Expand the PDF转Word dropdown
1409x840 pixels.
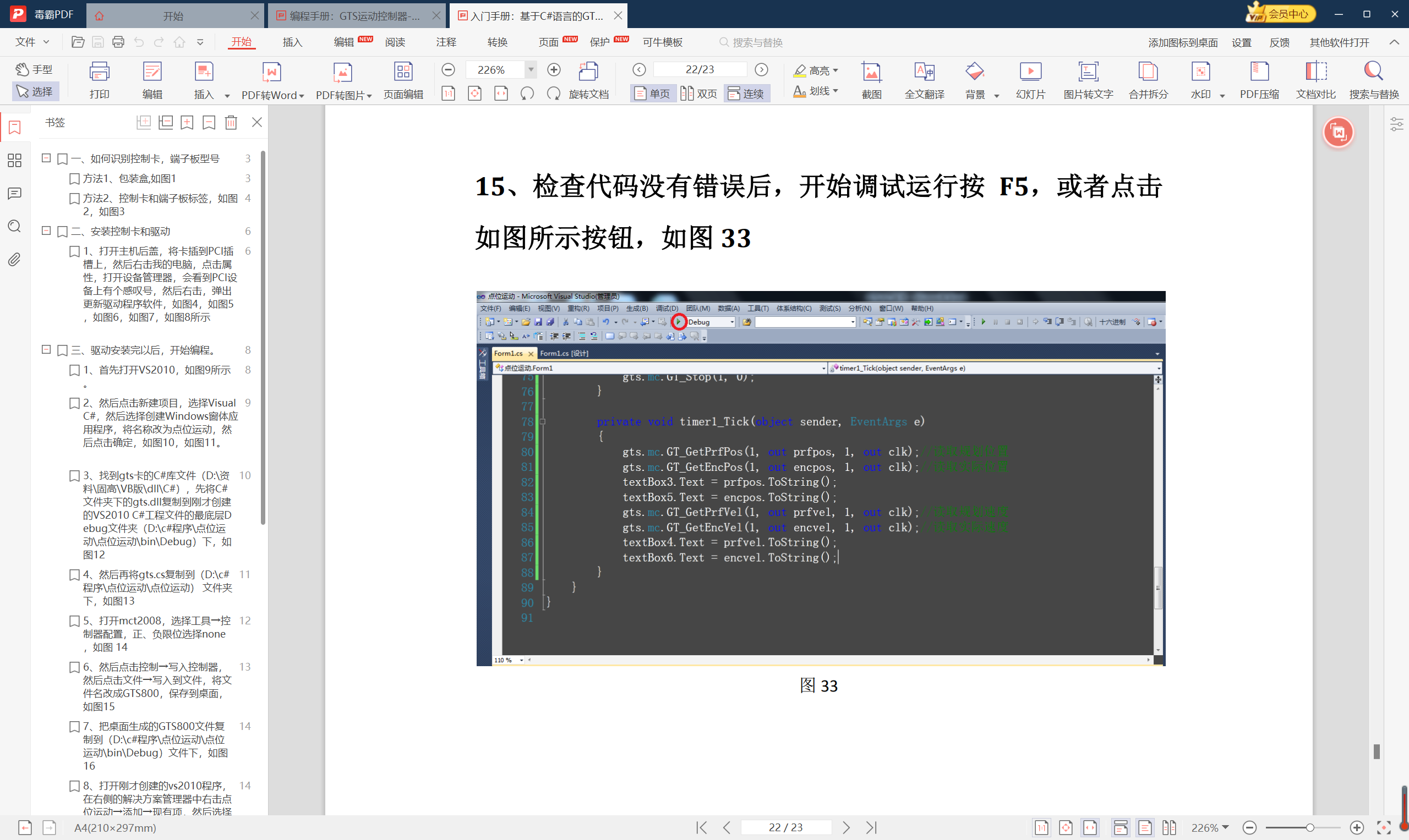[302, 96]
